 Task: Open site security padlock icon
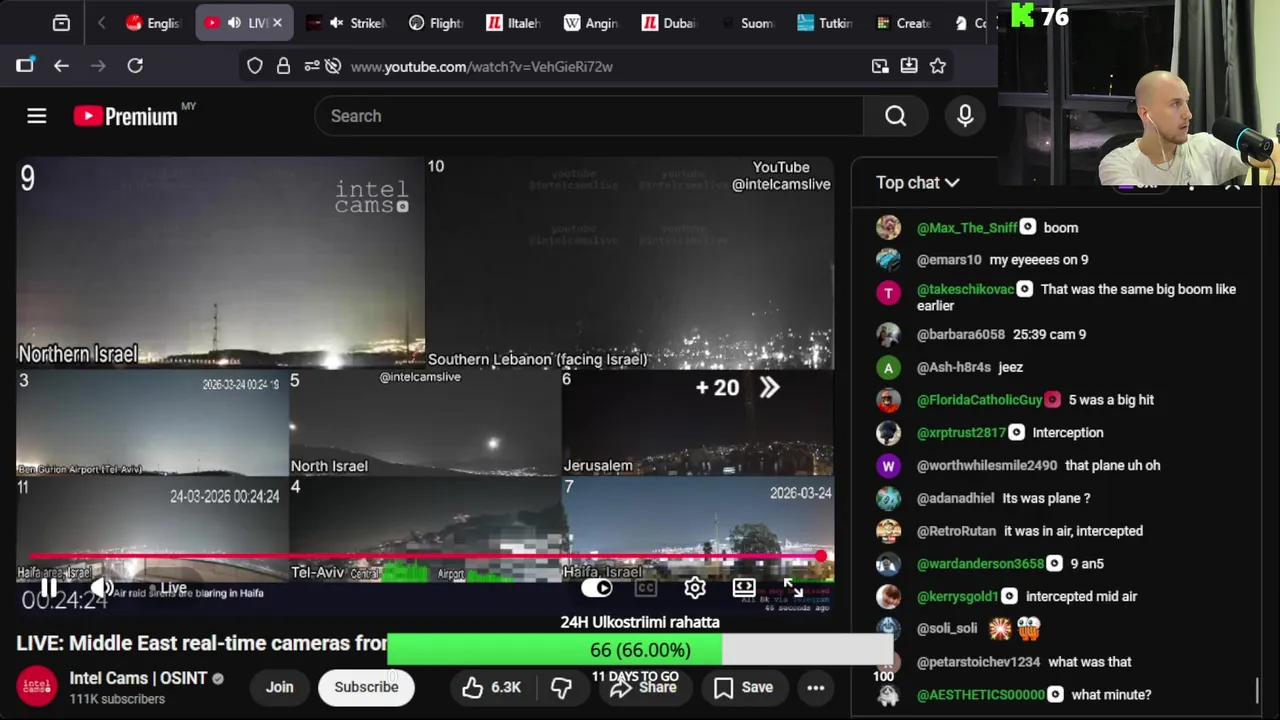click(283, 66)
